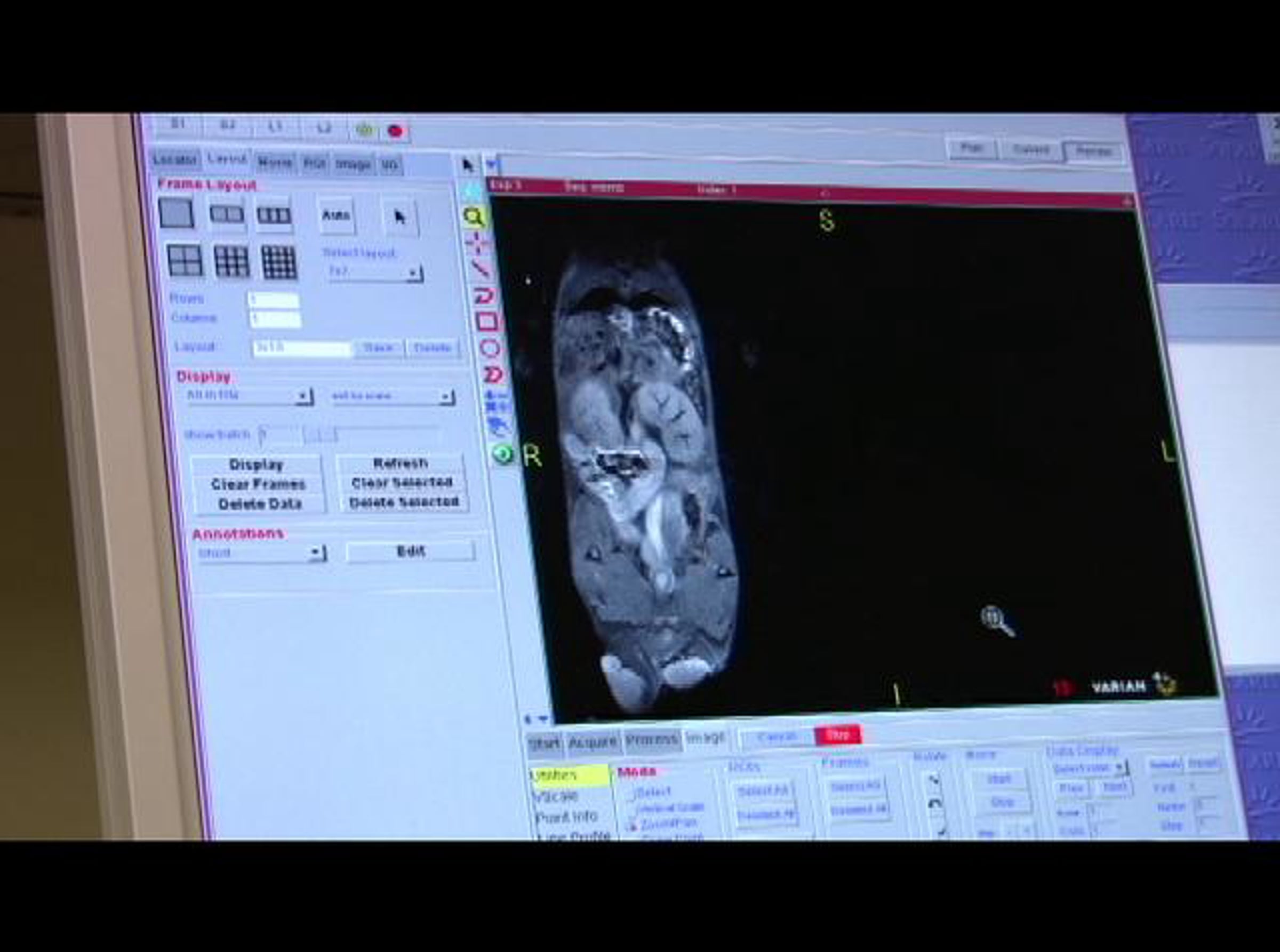Click the green circular arrow icon
The width and height of the screenshot is (1280, 952).
502,454
